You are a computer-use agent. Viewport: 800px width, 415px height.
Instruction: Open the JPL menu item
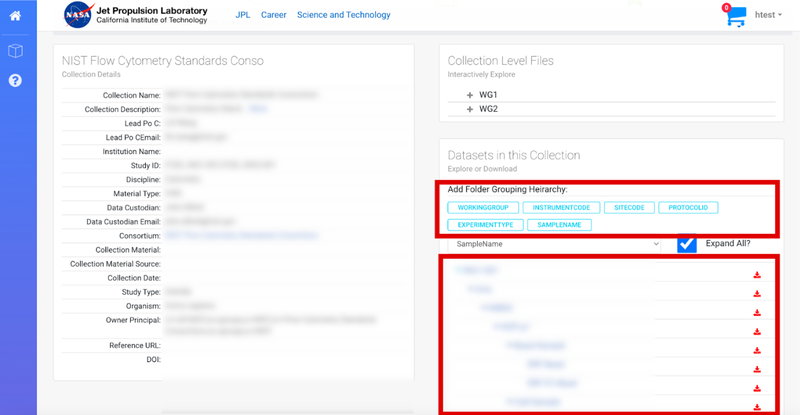pos(242,15)
